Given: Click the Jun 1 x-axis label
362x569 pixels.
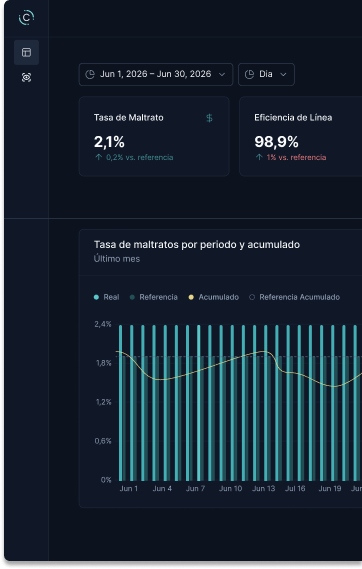Looking at the screenshot, I should click(x=129, y=488).
